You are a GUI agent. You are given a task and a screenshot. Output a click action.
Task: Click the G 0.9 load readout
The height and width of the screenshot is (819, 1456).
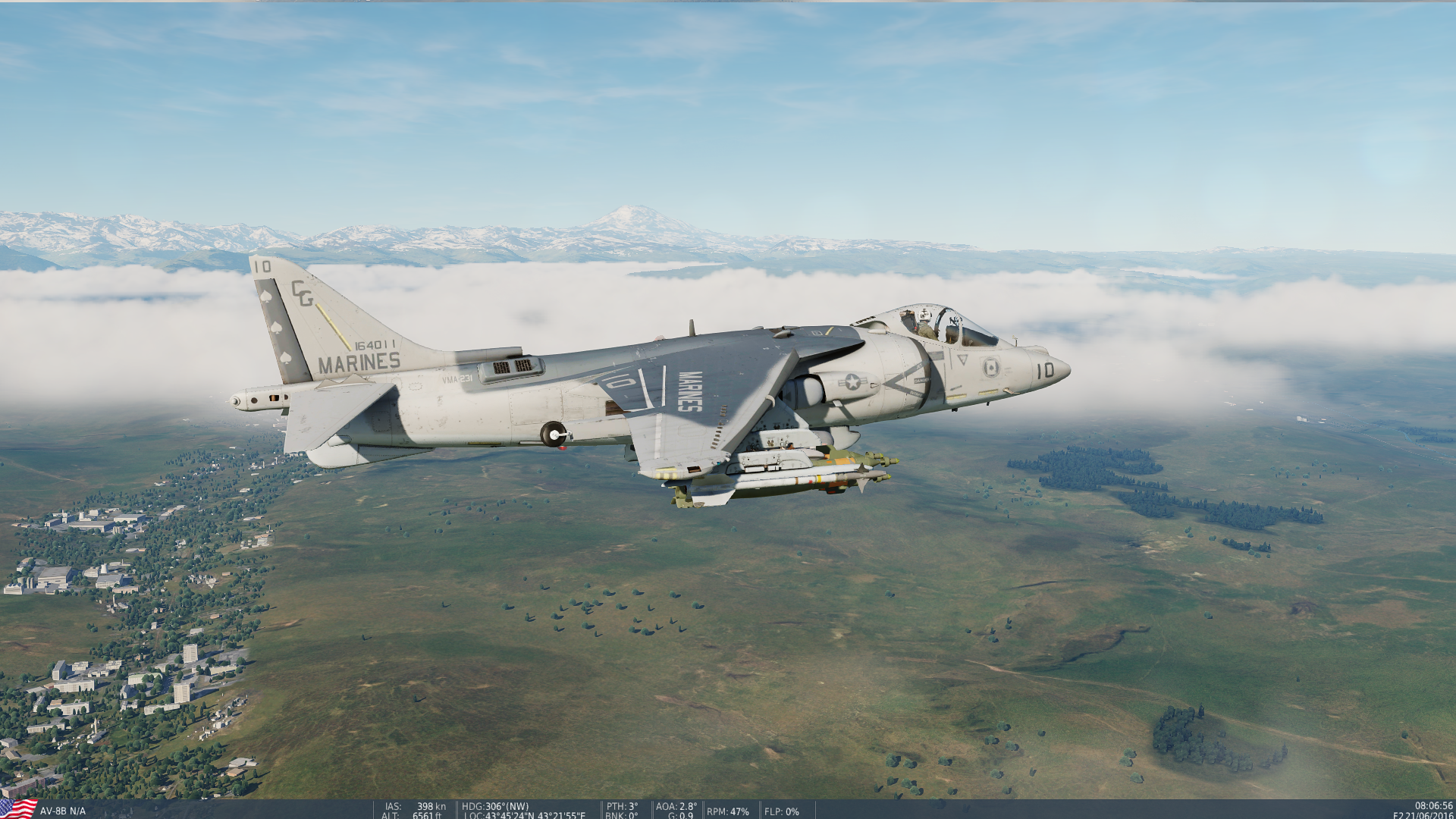coord(680,815)
